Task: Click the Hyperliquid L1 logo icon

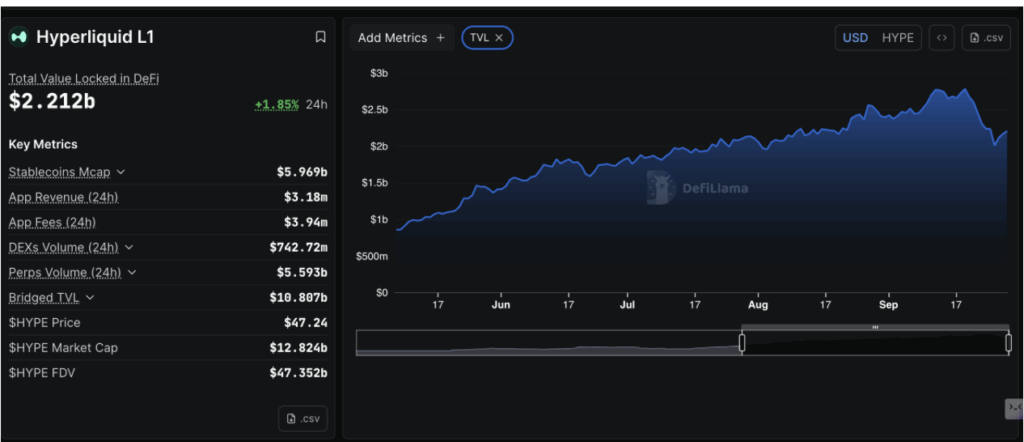Action: click(x=19, y=37)
